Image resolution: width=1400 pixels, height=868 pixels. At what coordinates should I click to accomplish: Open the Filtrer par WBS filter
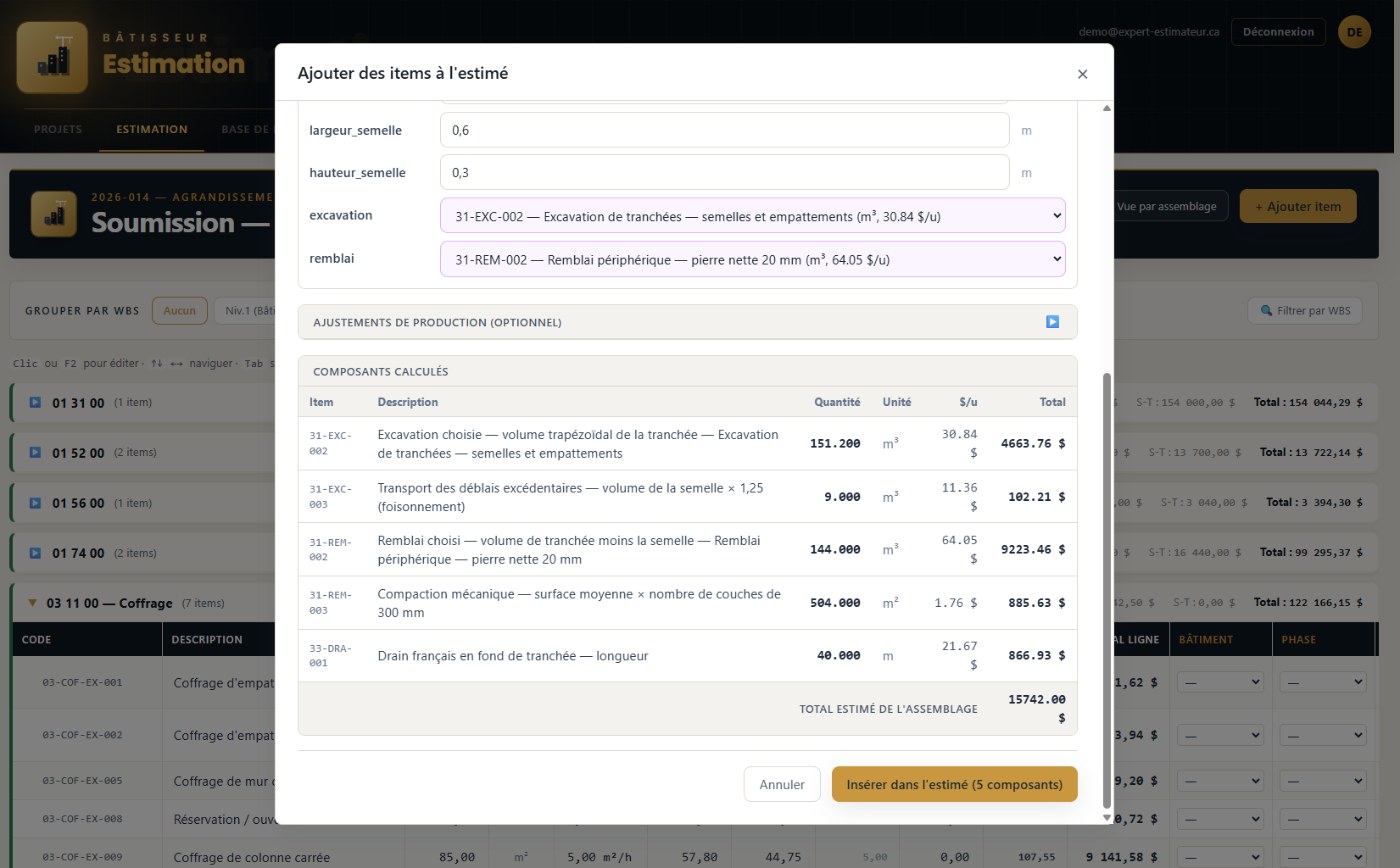1305,311
